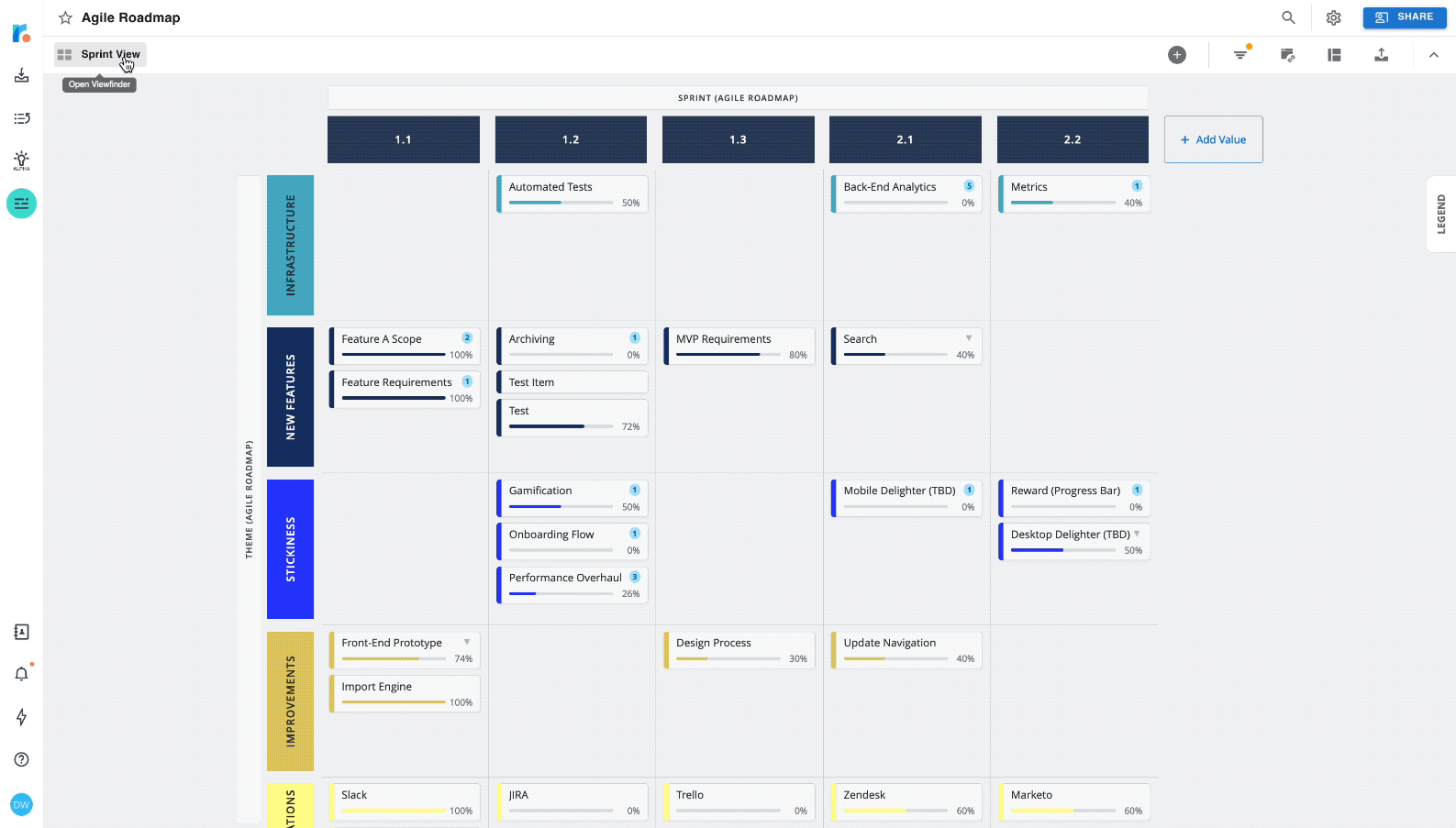This screenshot has width=1456, height=828.
Task: Select the 1.1 sprint column header
Action: pyautogui.click(x=404, y=139)
